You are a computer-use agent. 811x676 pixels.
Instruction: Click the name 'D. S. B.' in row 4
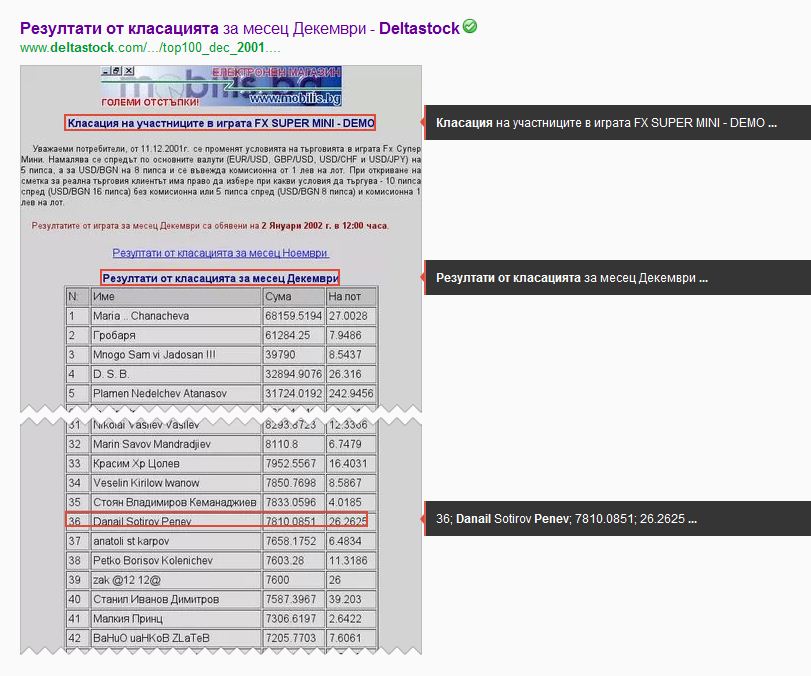tap(111, 374)
